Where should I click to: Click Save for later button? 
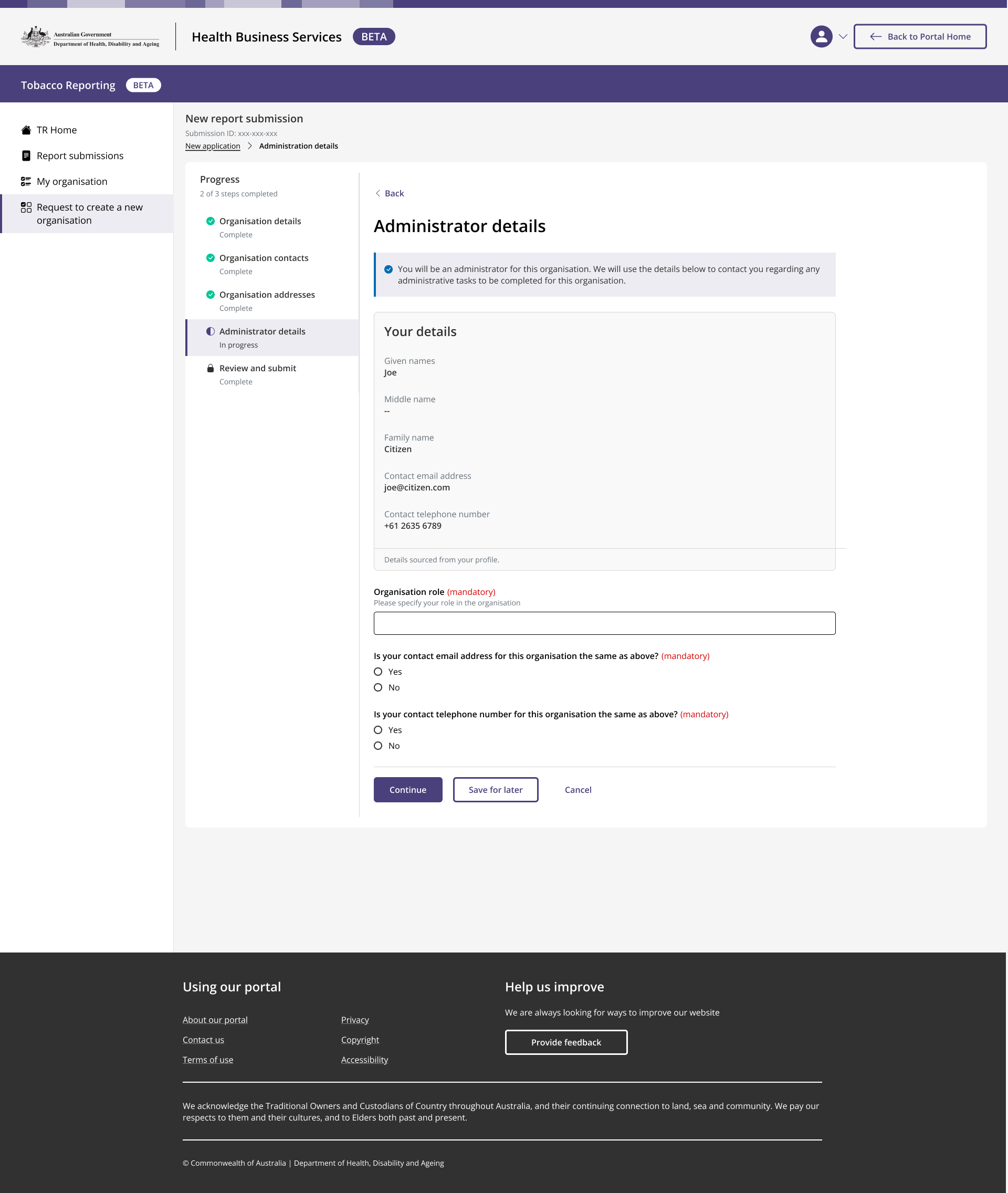pos(496,789)
